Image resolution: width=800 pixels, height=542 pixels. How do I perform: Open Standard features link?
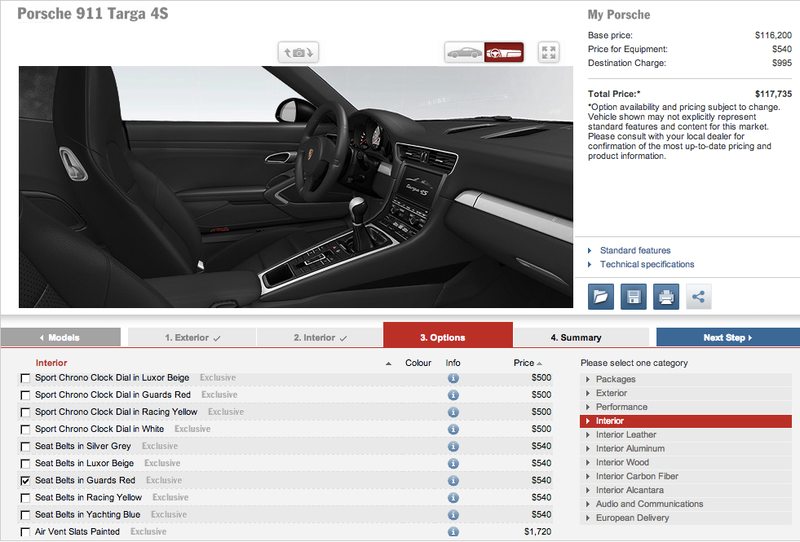pyautogui.click(x=635, y=251)
